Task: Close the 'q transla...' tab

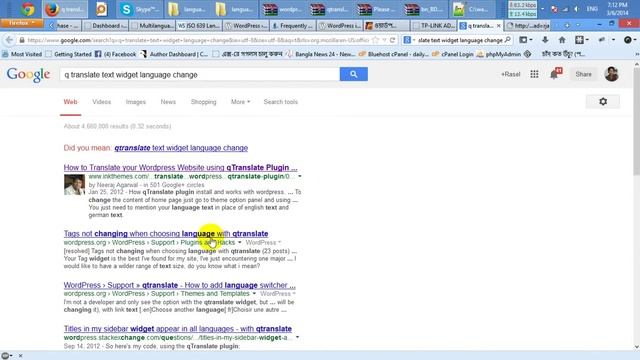Action: 498,26
